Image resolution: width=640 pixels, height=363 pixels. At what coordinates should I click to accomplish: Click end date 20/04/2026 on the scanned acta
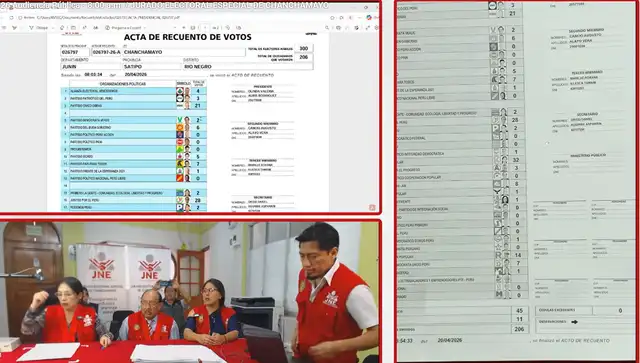pyautogui.click(x=450, y=340)
